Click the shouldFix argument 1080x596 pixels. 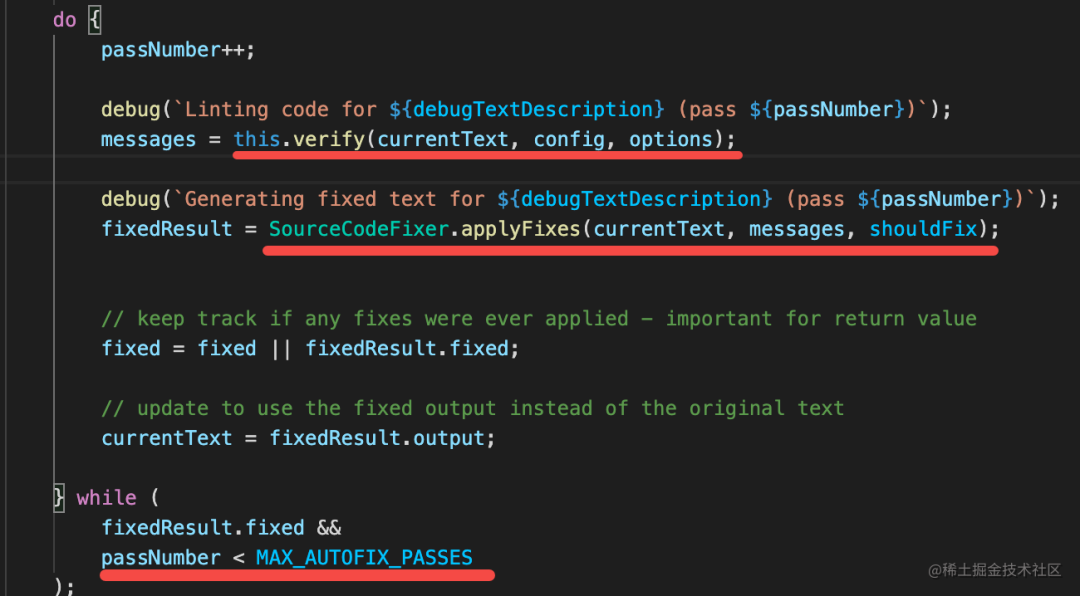(x=923, y=229)
